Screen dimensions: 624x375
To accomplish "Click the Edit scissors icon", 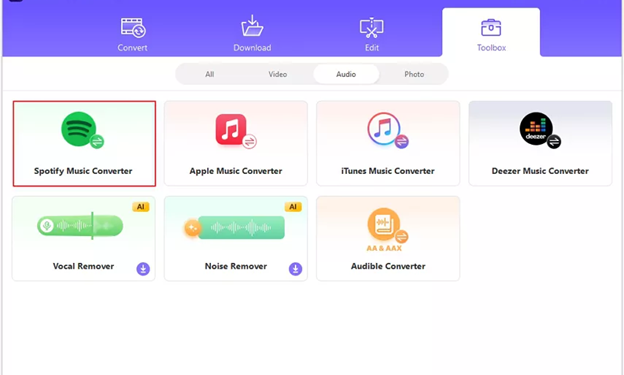I will tap(372, 27).
